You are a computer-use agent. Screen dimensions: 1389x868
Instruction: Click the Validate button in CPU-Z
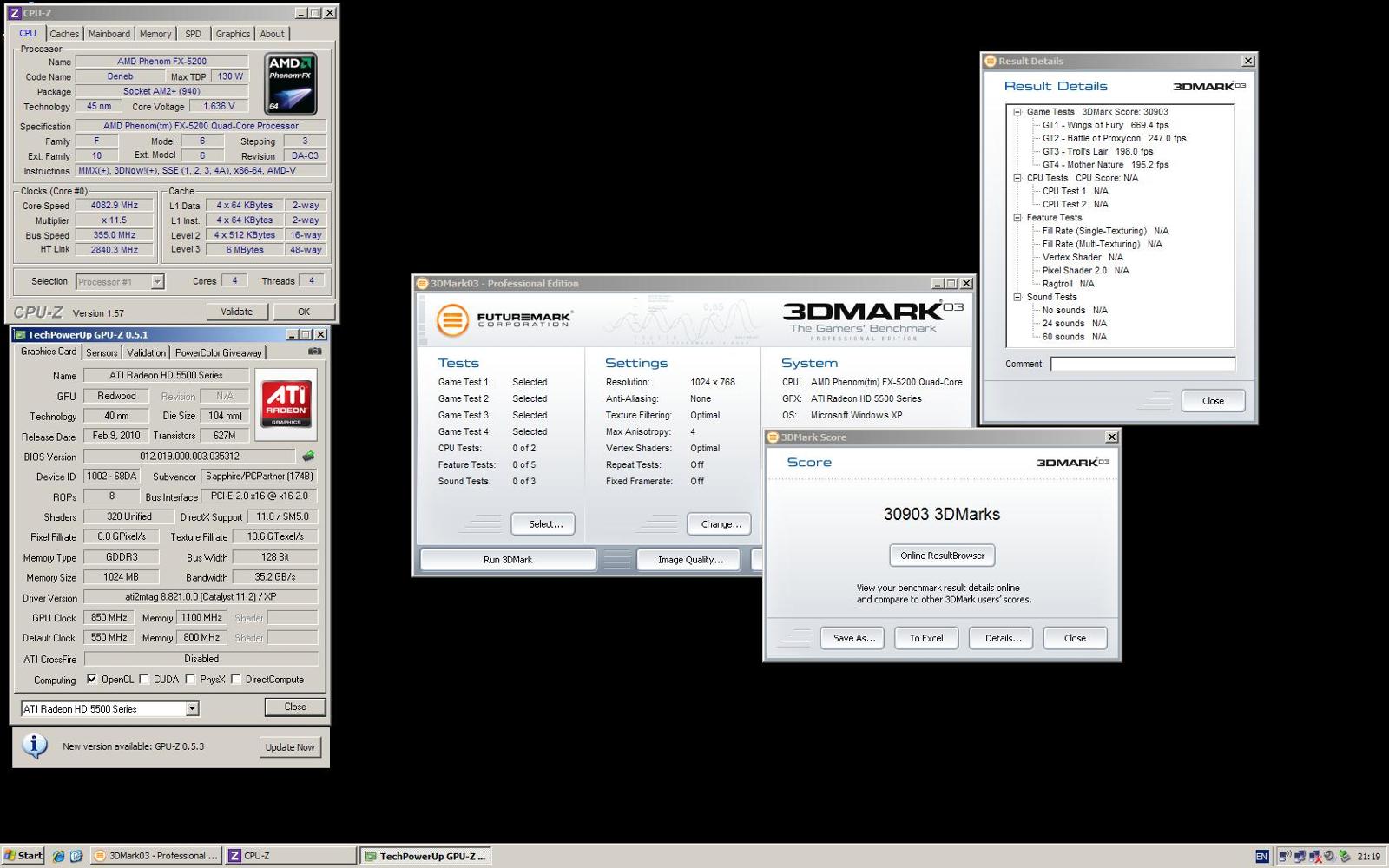[236, 312]
